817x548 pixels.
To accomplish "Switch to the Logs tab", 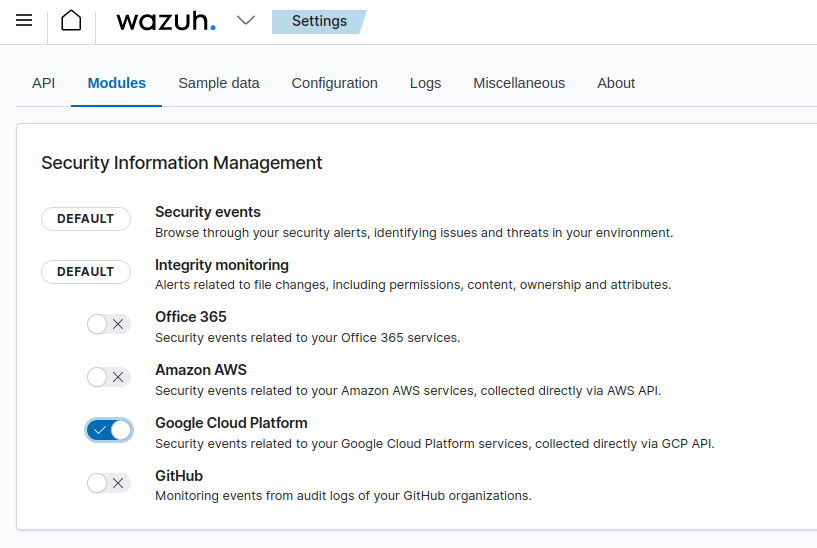I will [425, 83].
